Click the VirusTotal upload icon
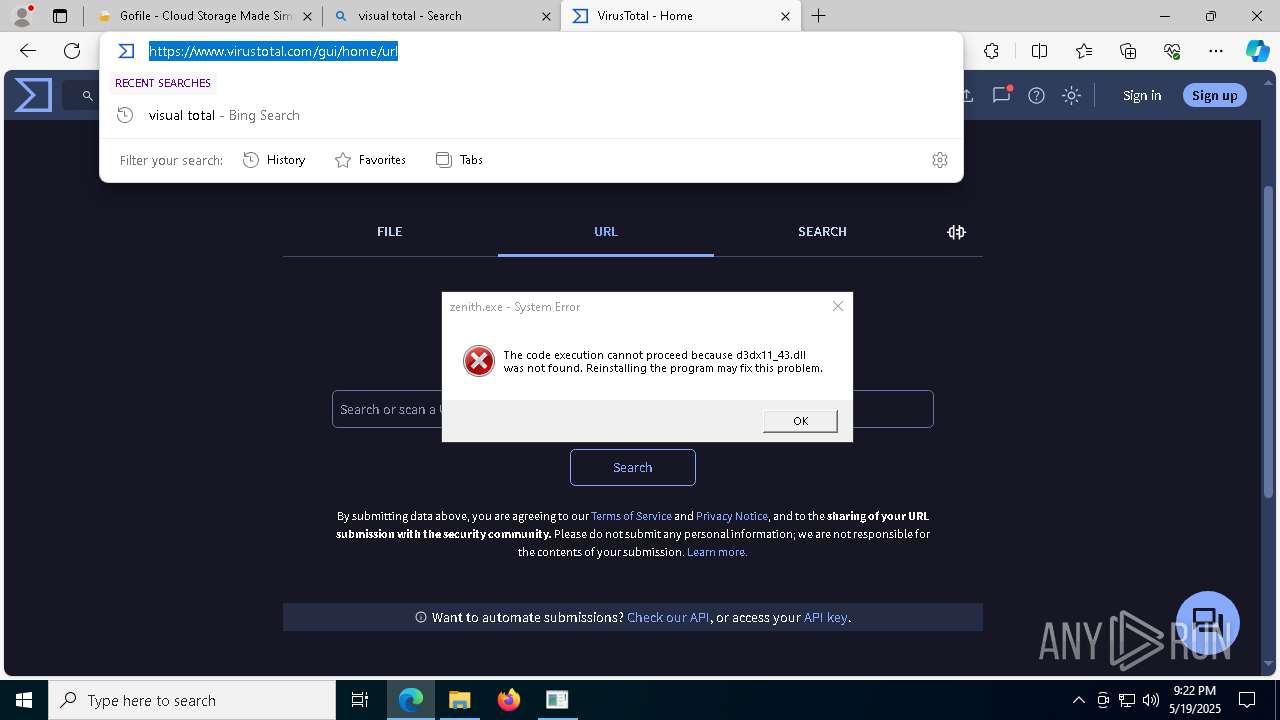The height and width of the screenshot is (720, 1280). [x=967, y=96]
